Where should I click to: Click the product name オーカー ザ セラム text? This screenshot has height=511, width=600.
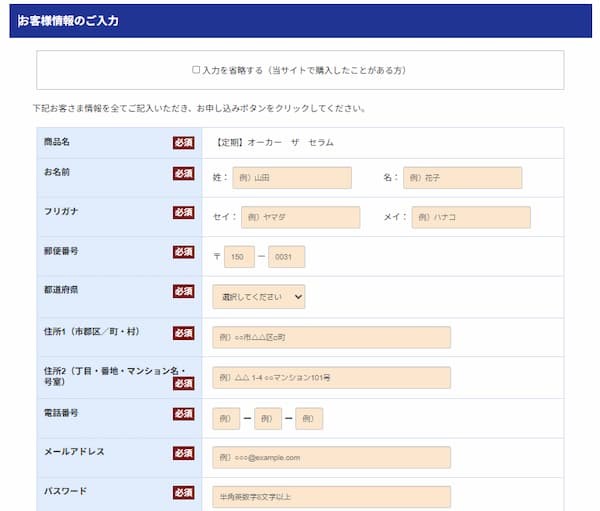[x=275, y=143]
